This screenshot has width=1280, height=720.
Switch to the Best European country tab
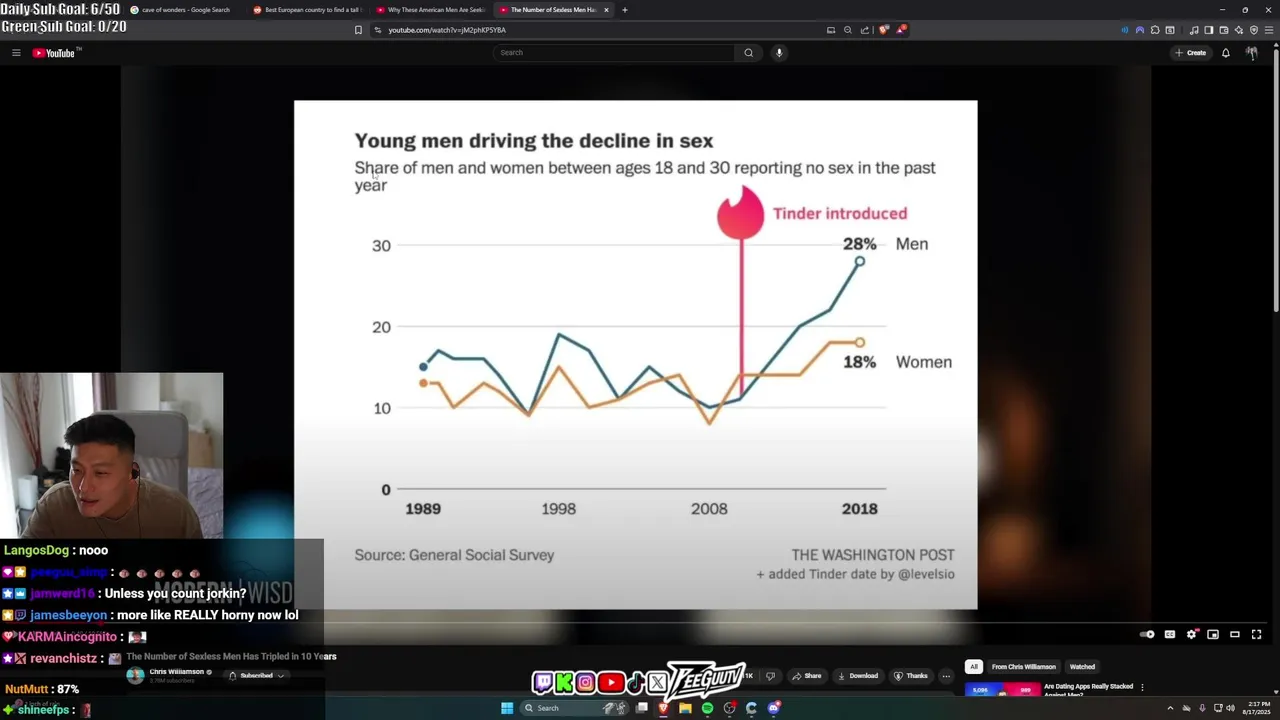[307, 10]
